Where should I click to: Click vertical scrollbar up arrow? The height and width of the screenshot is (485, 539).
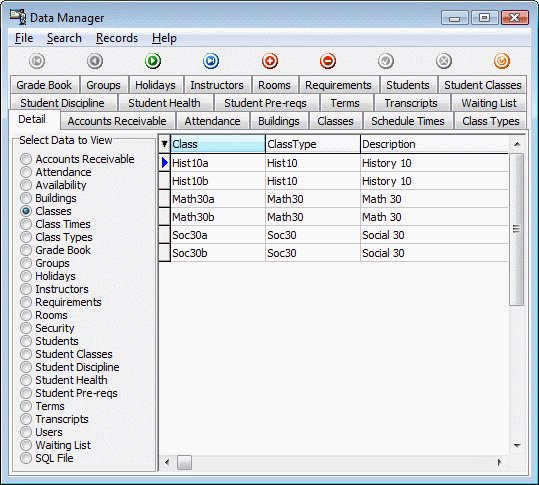[517, 144]
